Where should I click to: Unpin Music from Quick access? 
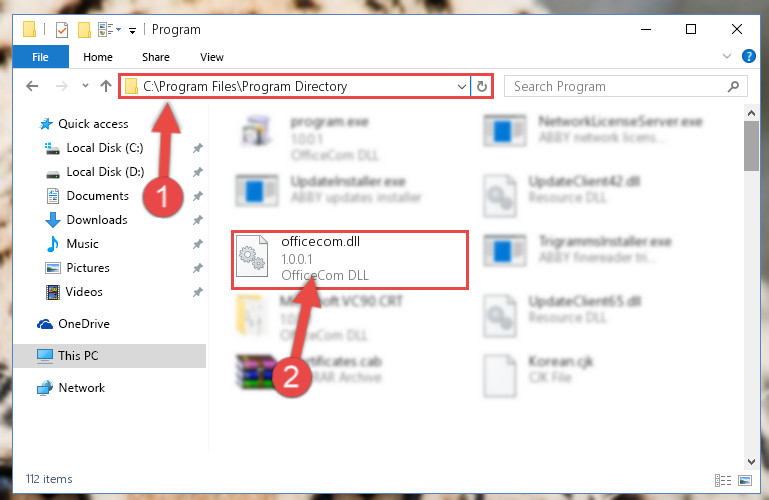198,244
